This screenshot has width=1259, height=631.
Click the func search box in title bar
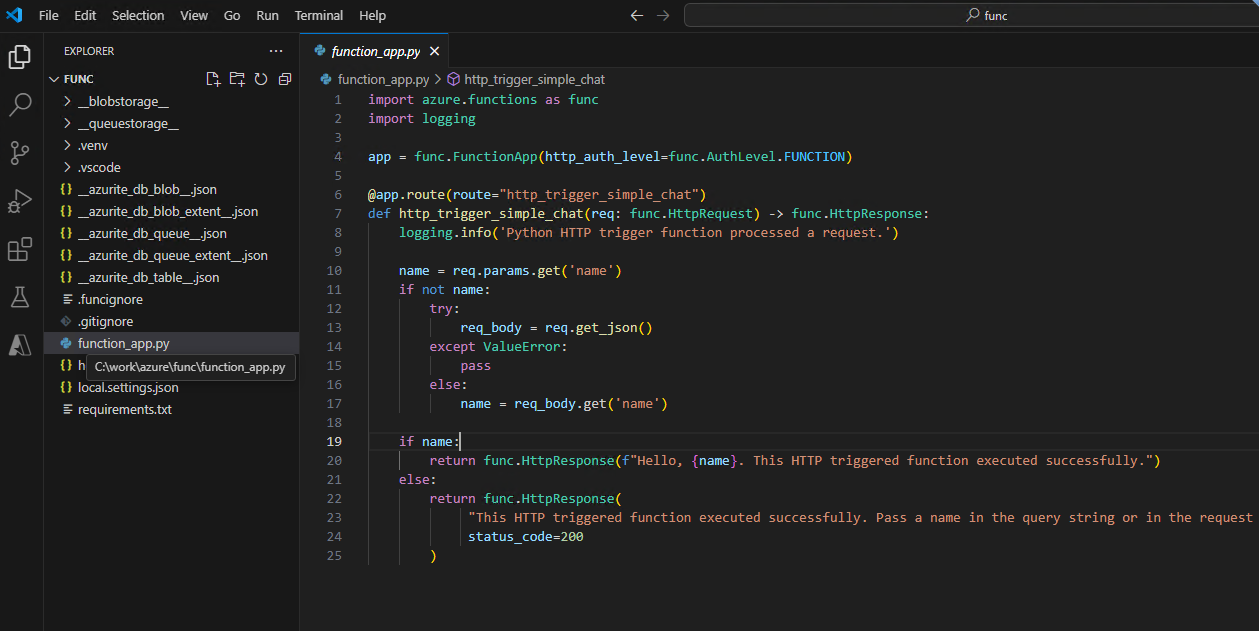(985, 15)
